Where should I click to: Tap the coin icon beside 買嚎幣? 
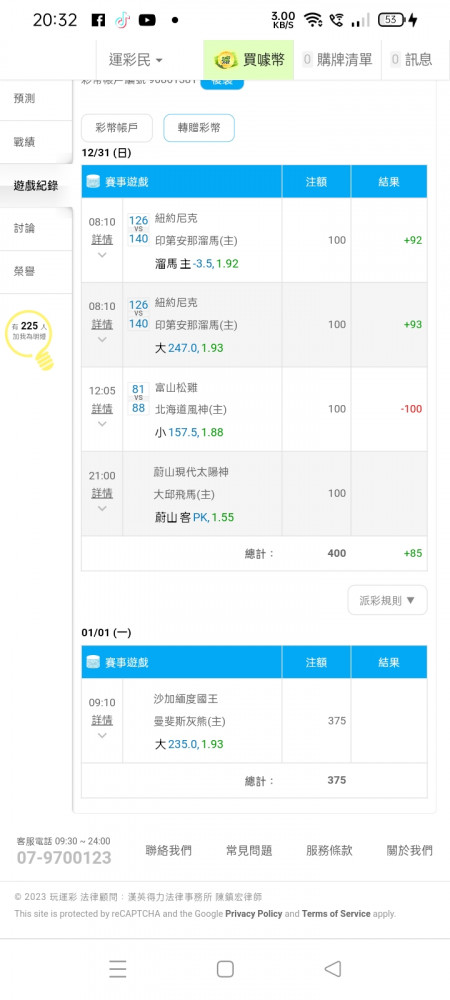pyautogui.click(x=224, y=60)
